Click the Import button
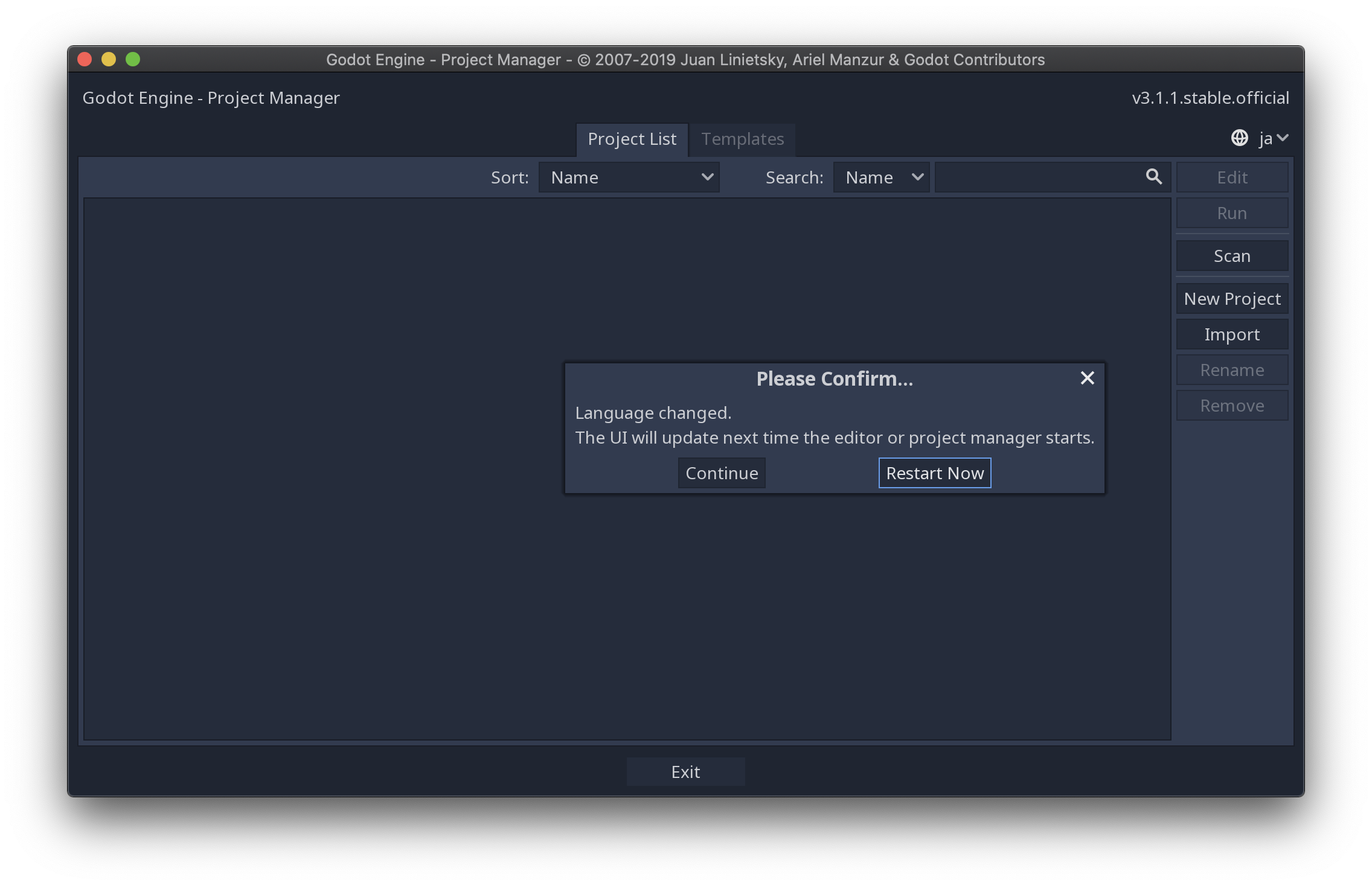The image size is (1372, 886). 1232,334
